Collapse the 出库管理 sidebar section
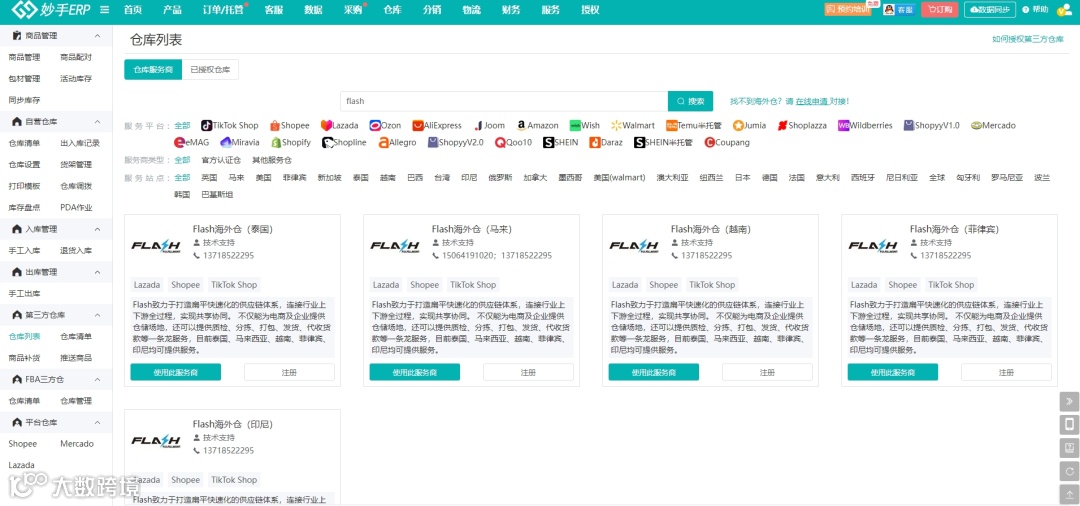The height and width of the screenshot is (506, 1080). tap(97, 272)
